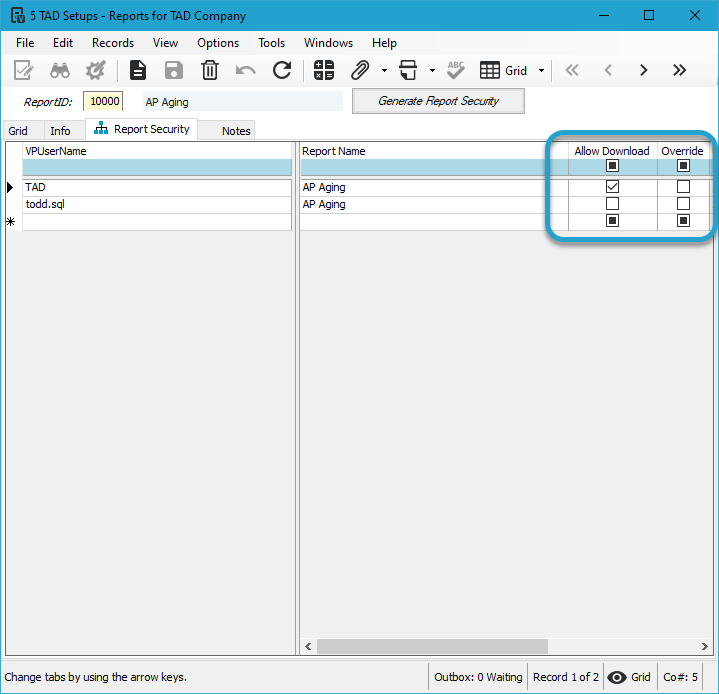Go to first record double-left arrow
Viewport: 719px width, 694px height.
(572, 70)
